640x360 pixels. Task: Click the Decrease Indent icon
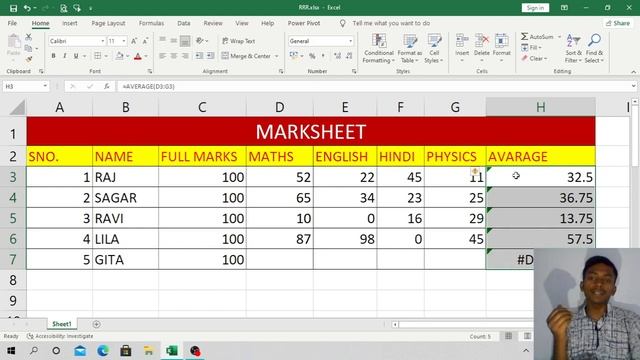pos(199,56)
